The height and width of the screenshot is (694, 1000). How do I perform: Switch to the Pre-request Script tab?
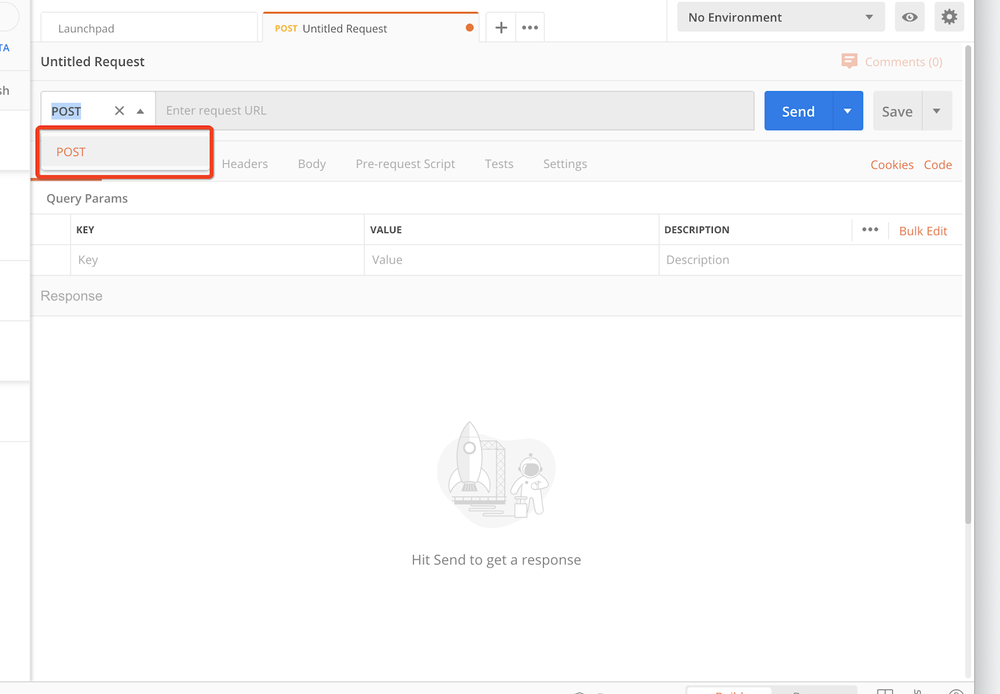405,163
